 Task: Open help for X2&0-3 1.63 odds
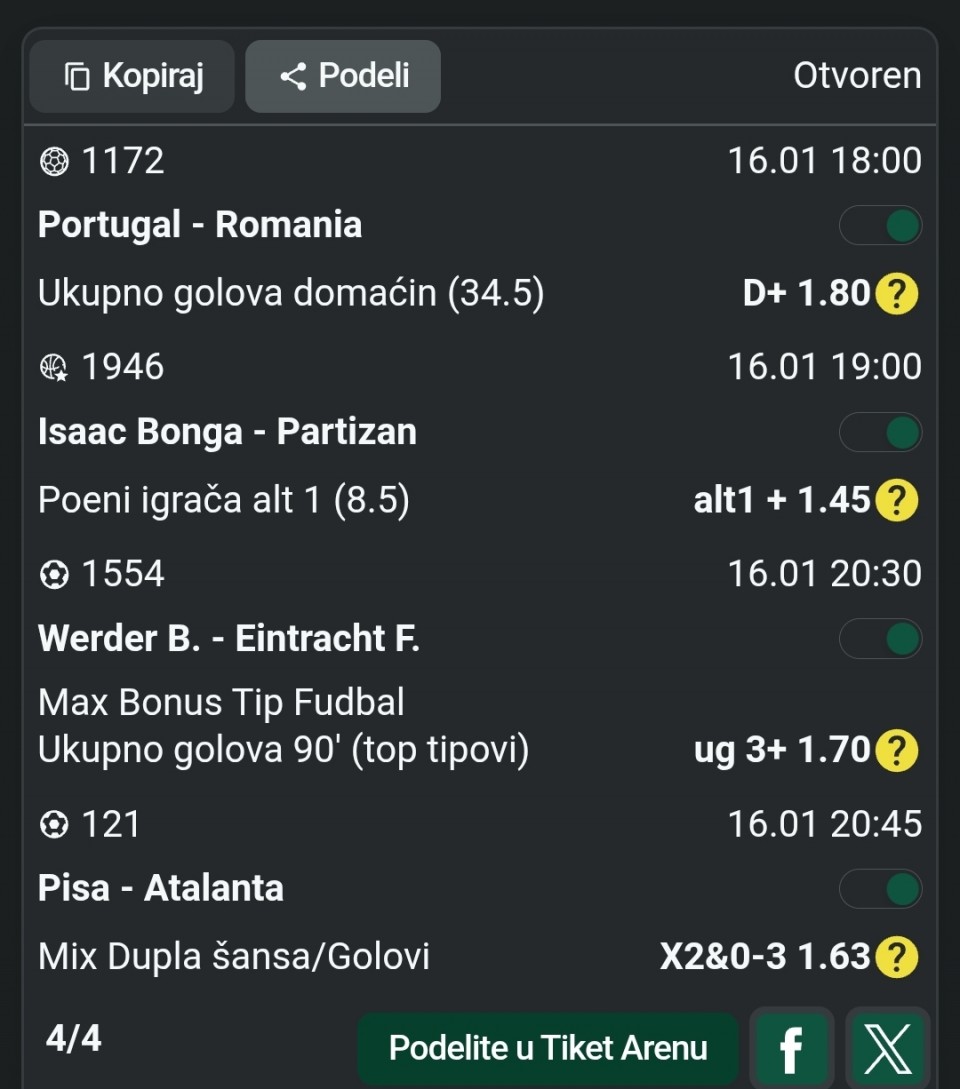pos(896,958)
